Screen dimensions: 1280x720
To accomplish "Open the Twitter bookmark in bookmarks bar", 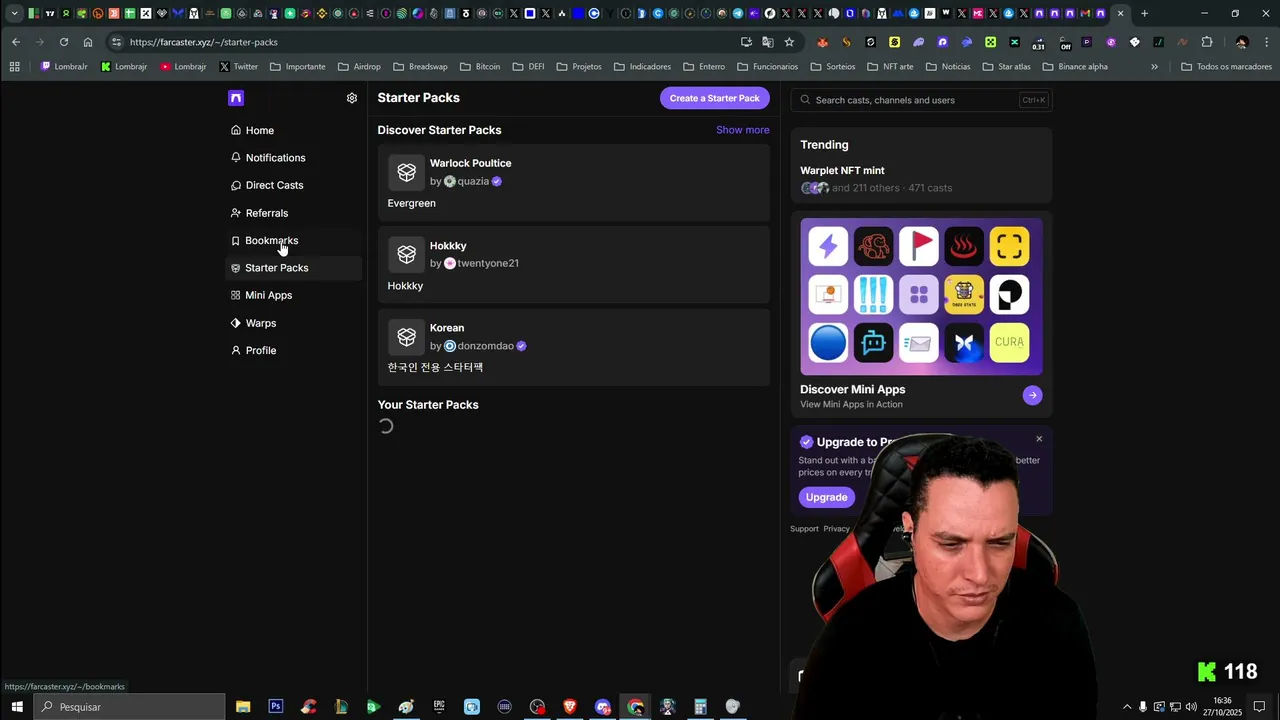I will click(x=238, y=67).
